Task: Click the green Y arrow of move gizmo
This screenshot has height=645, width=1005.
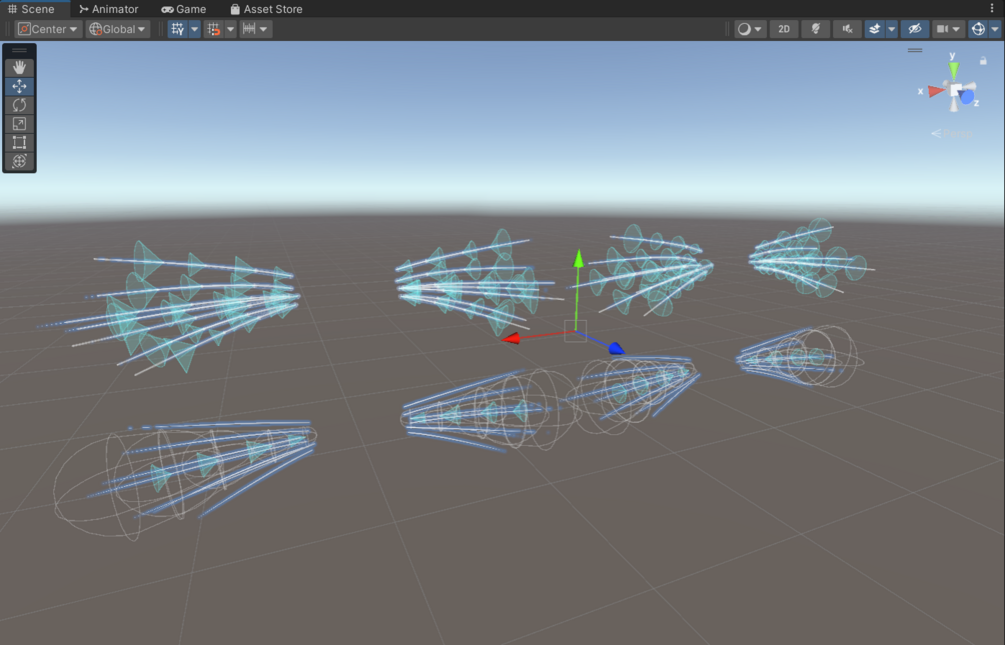Action: pos(578,258)
